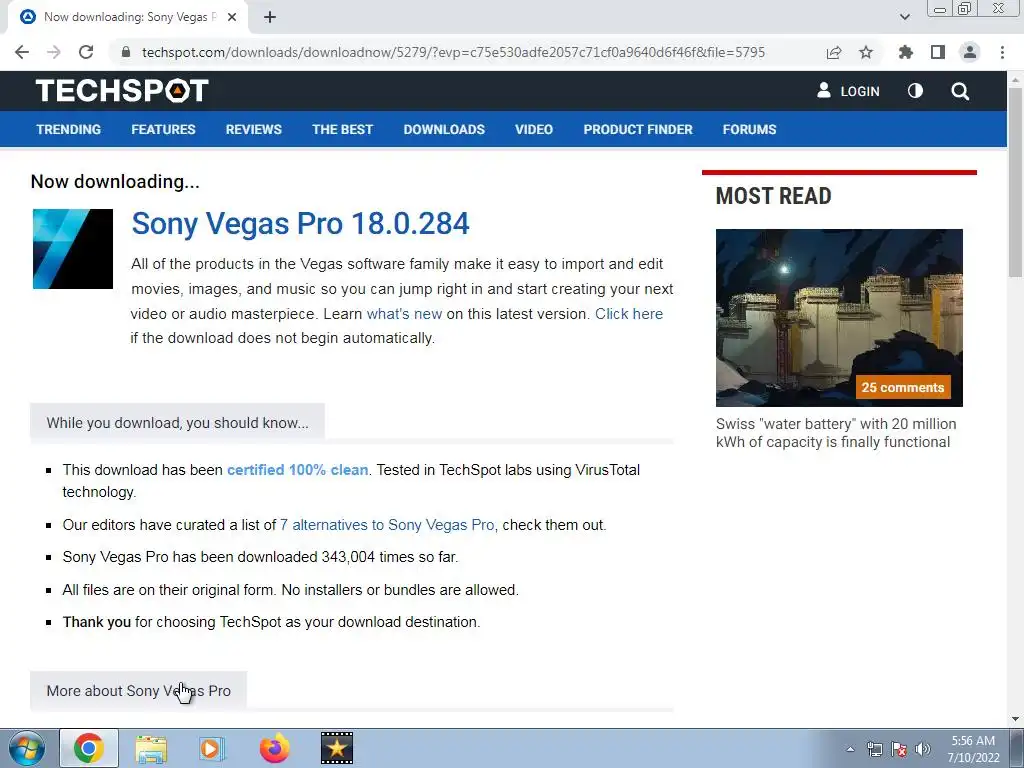Click the TechSpot logo
Image resolution: width=1024 pixels, height=768 pixels.
click(122, 91)
